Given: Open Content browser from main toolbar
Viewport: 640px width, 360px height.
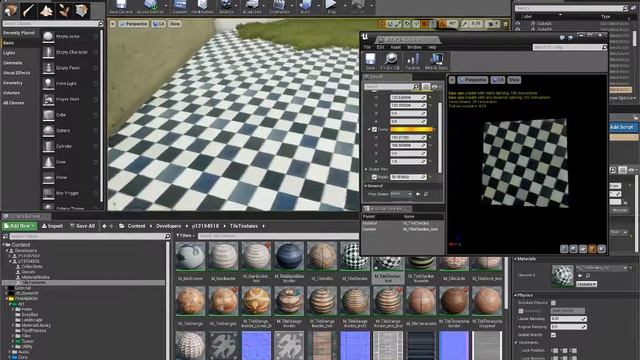Looking at the screenshot, I should coord(180,7).
